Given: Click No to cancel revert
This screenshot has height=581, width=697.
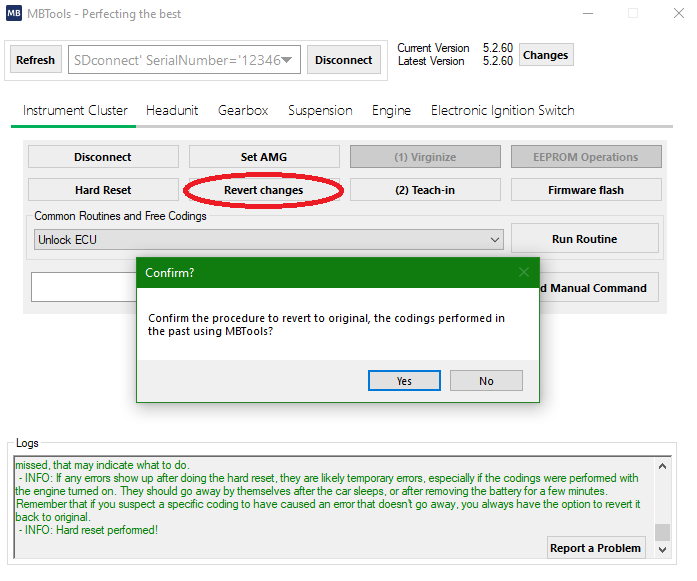Looking at the screenshot, I should coord(486,381).
